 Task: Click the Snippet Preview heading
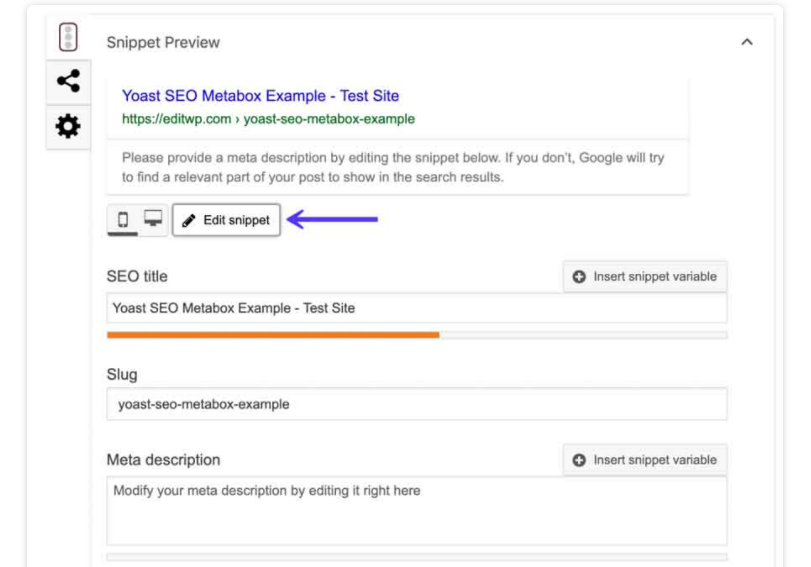[163, 43]
